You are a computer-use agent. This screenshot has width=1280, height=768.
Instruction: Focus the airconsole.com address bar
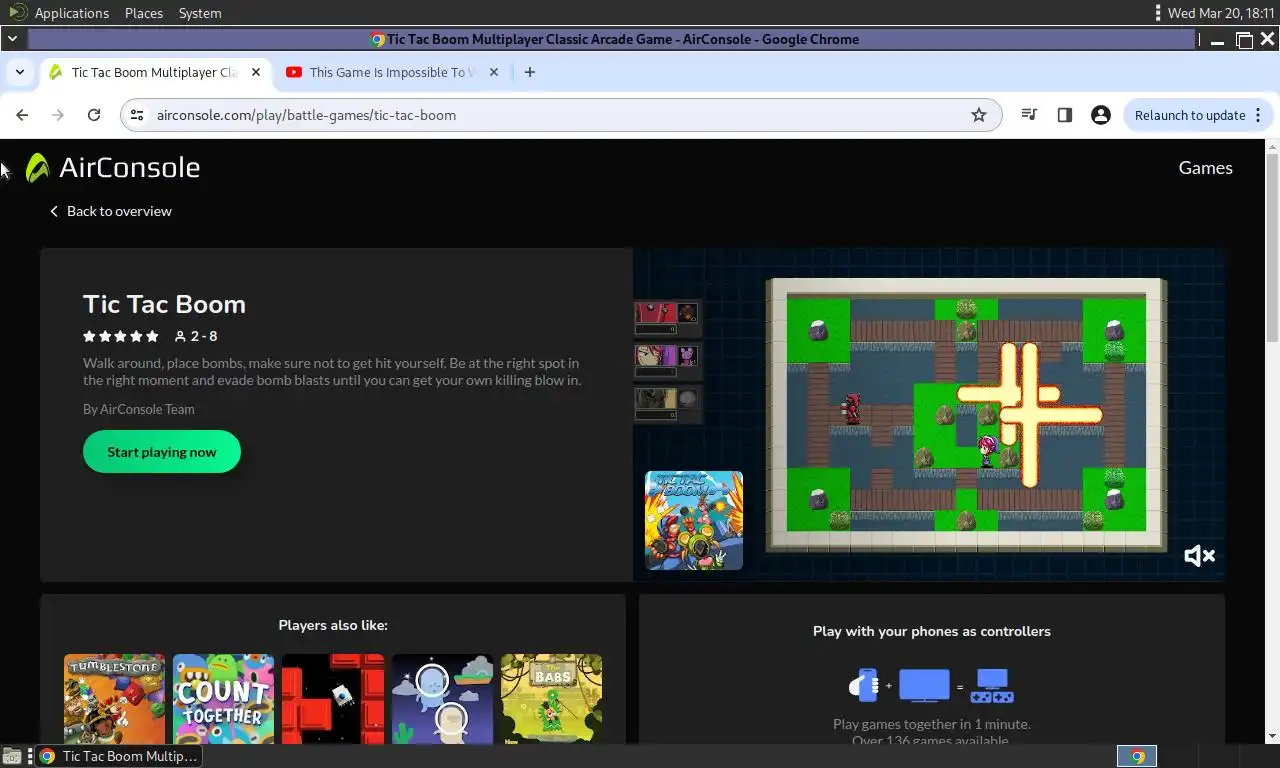pos(561,115)
